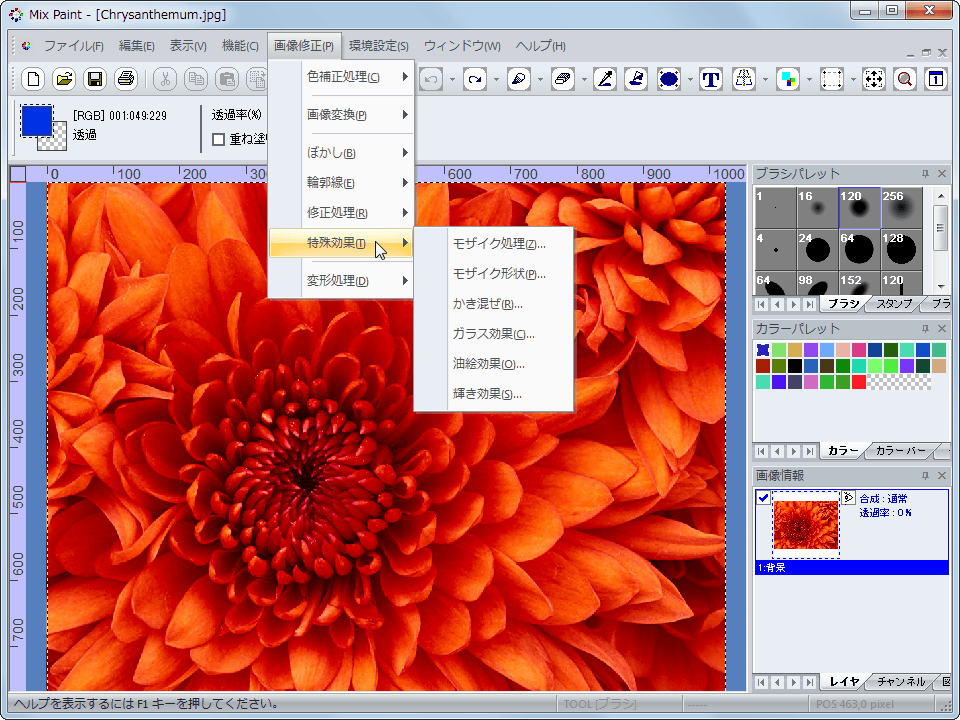Open the 環境設定 menu
Viewport: 960px width, 720px height.
[x=378, y=46]
